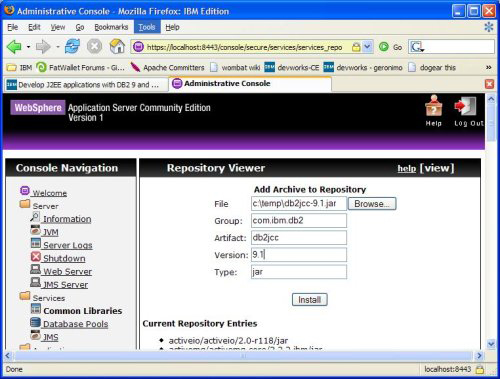
Task: Click the Server Logs icon
Action: [35, 243]
